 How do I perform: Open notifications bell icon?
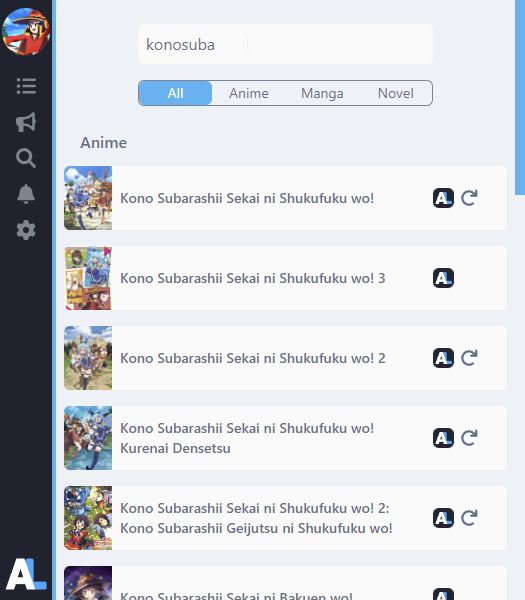click(26, 194)
